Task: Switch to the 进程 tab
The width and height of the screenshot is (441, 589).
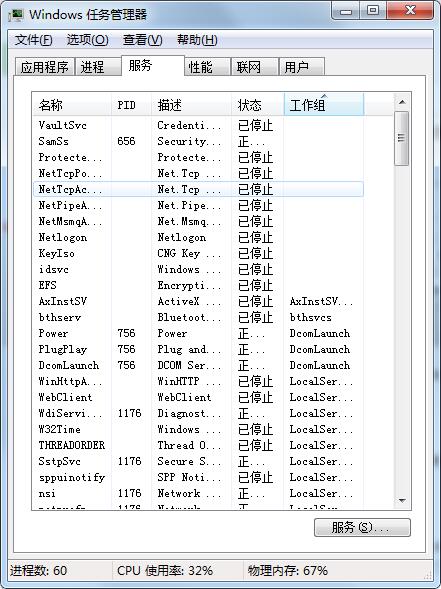Action: [98, 67]
